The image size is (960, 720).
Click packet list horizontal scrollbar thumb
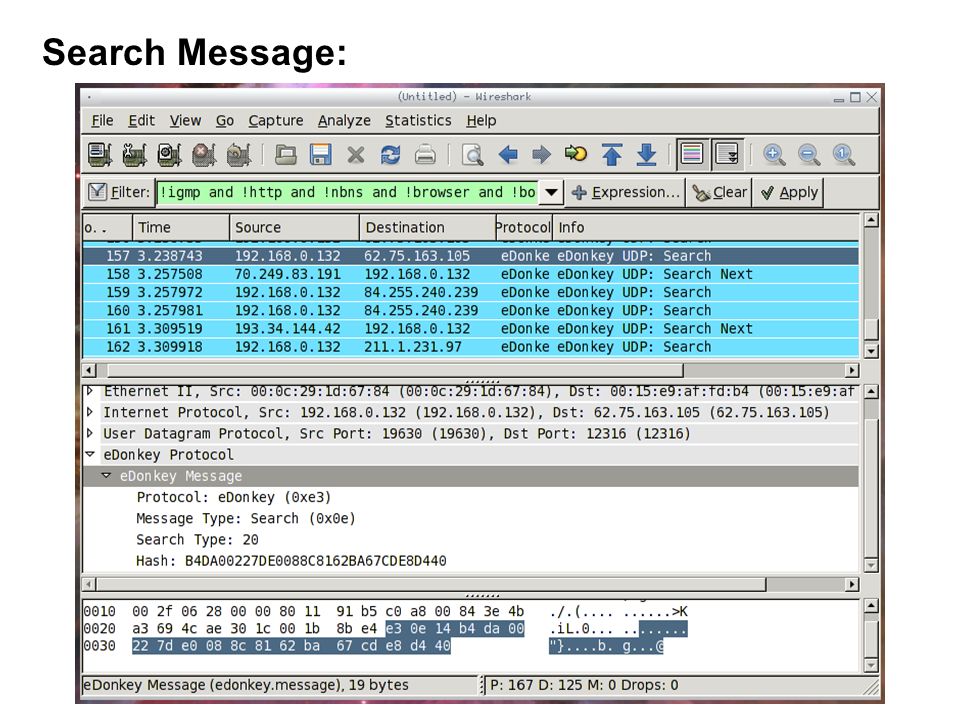coord(395,370)
